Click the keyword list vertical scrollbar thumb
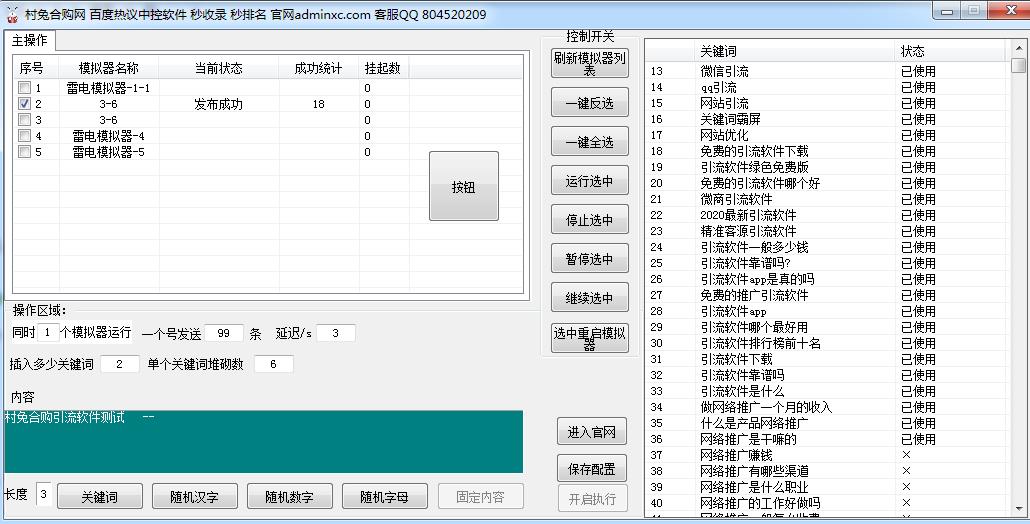Viewport: 1030px width, 524px height. pyautogui.click(x=1018, y=66)
